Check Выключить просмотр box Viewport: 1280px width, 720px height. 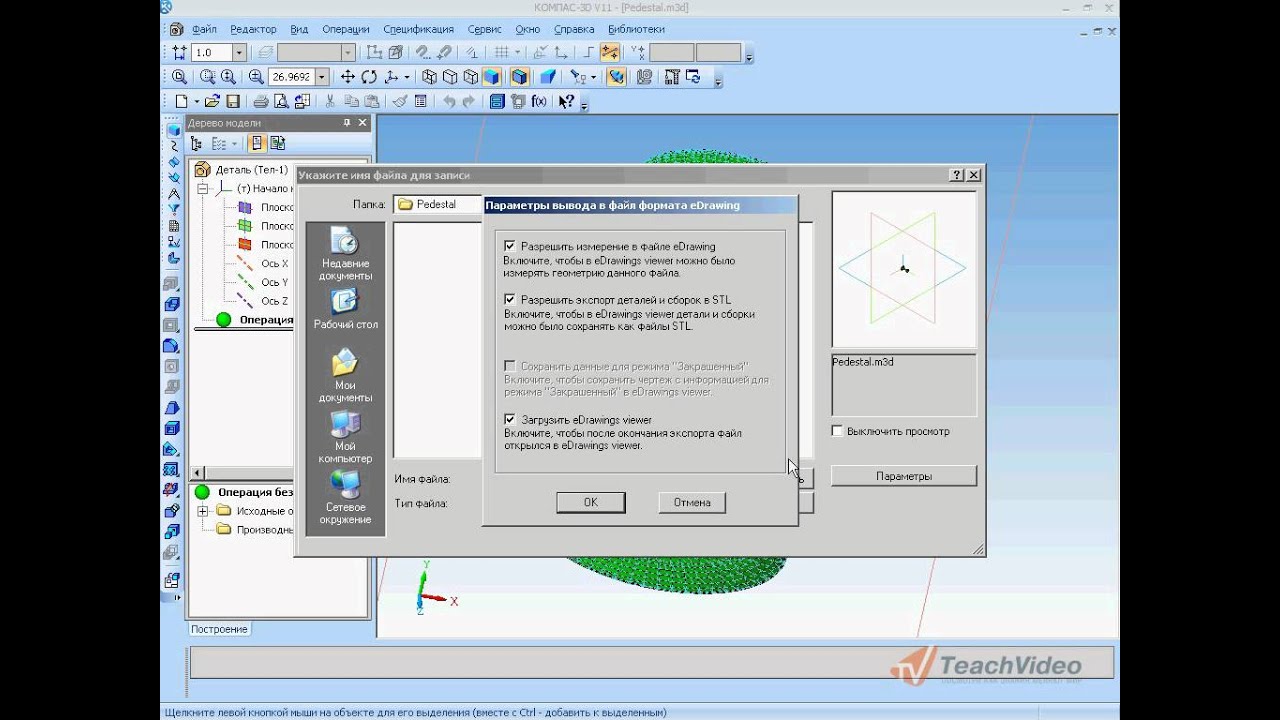coord(837,431)
